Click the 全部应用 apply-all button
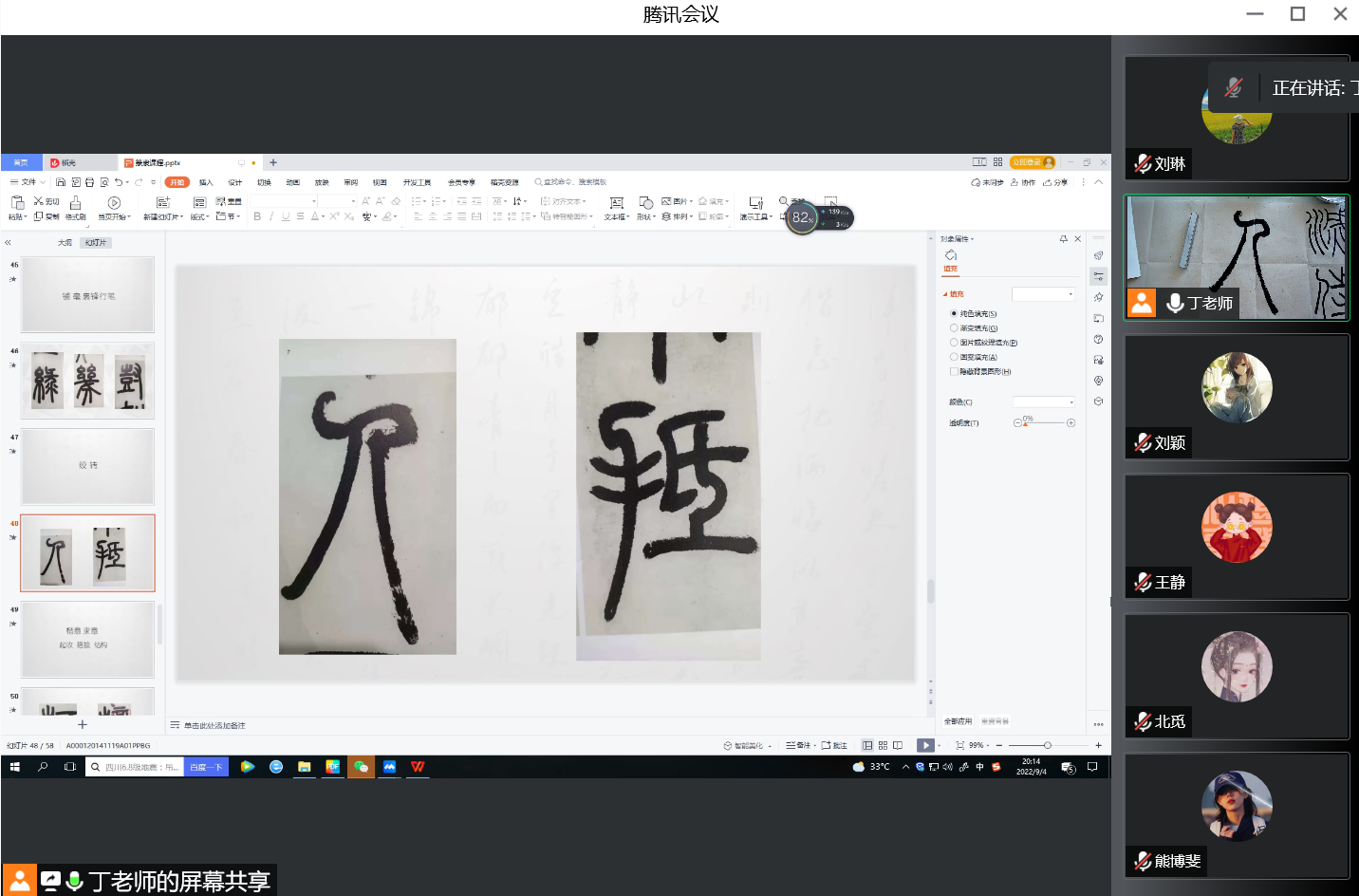Image resolution: width=1359 pixels, height=896 pixels. (x=958, y=721)
